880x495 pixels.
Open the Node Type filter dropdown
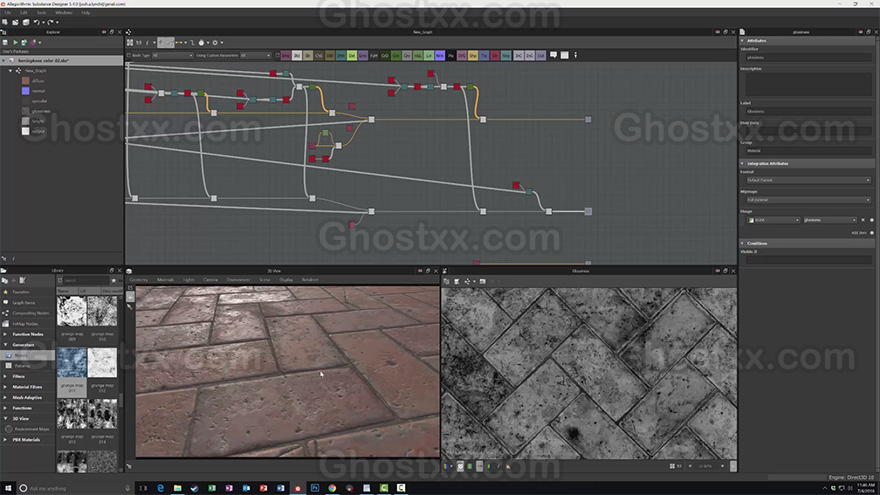point(173,56)
